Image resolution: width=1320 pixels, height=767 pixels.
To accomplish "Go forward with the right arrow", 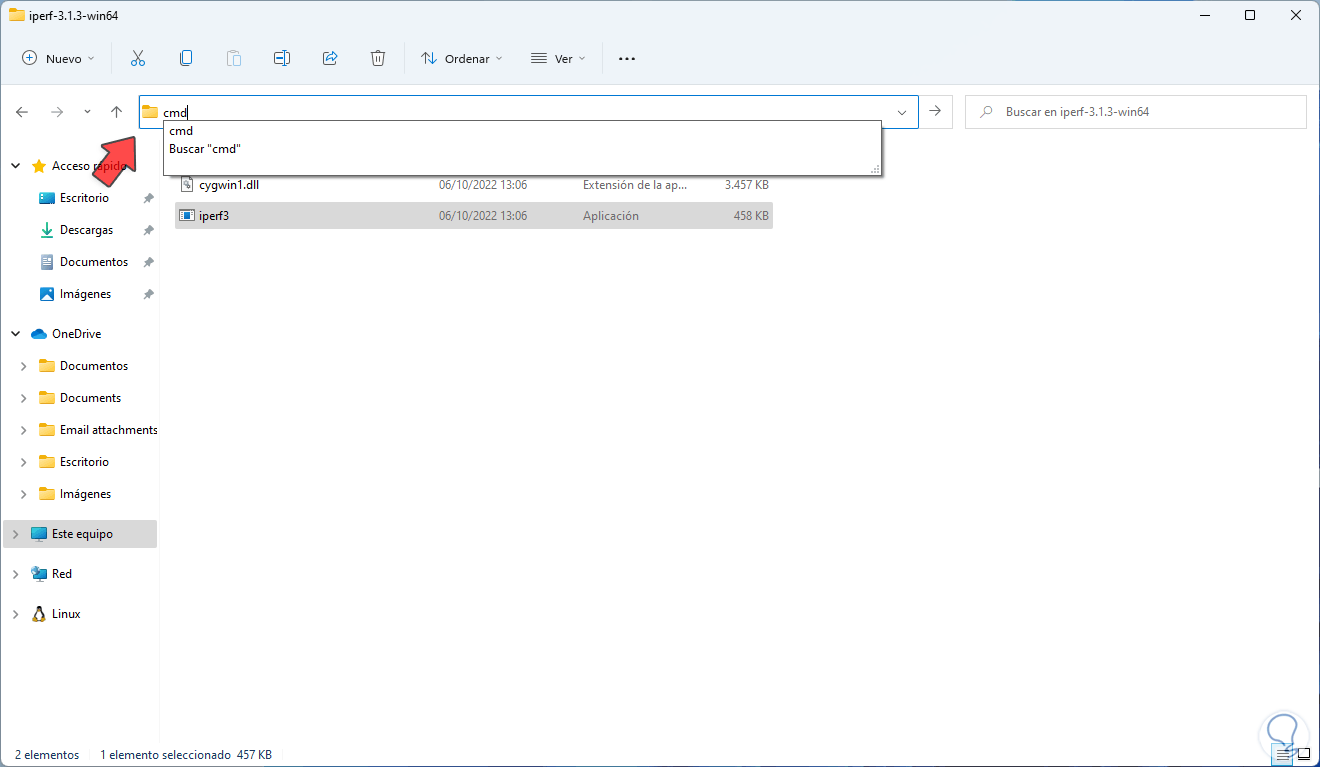I will pyautogui.click(x=57, y=112).
